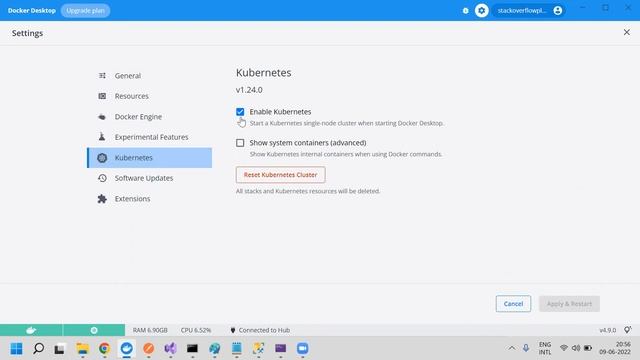Click the 'Connected to Hub' status text
The height and width of the screenshot is (360, 640).
coord(264,330)
